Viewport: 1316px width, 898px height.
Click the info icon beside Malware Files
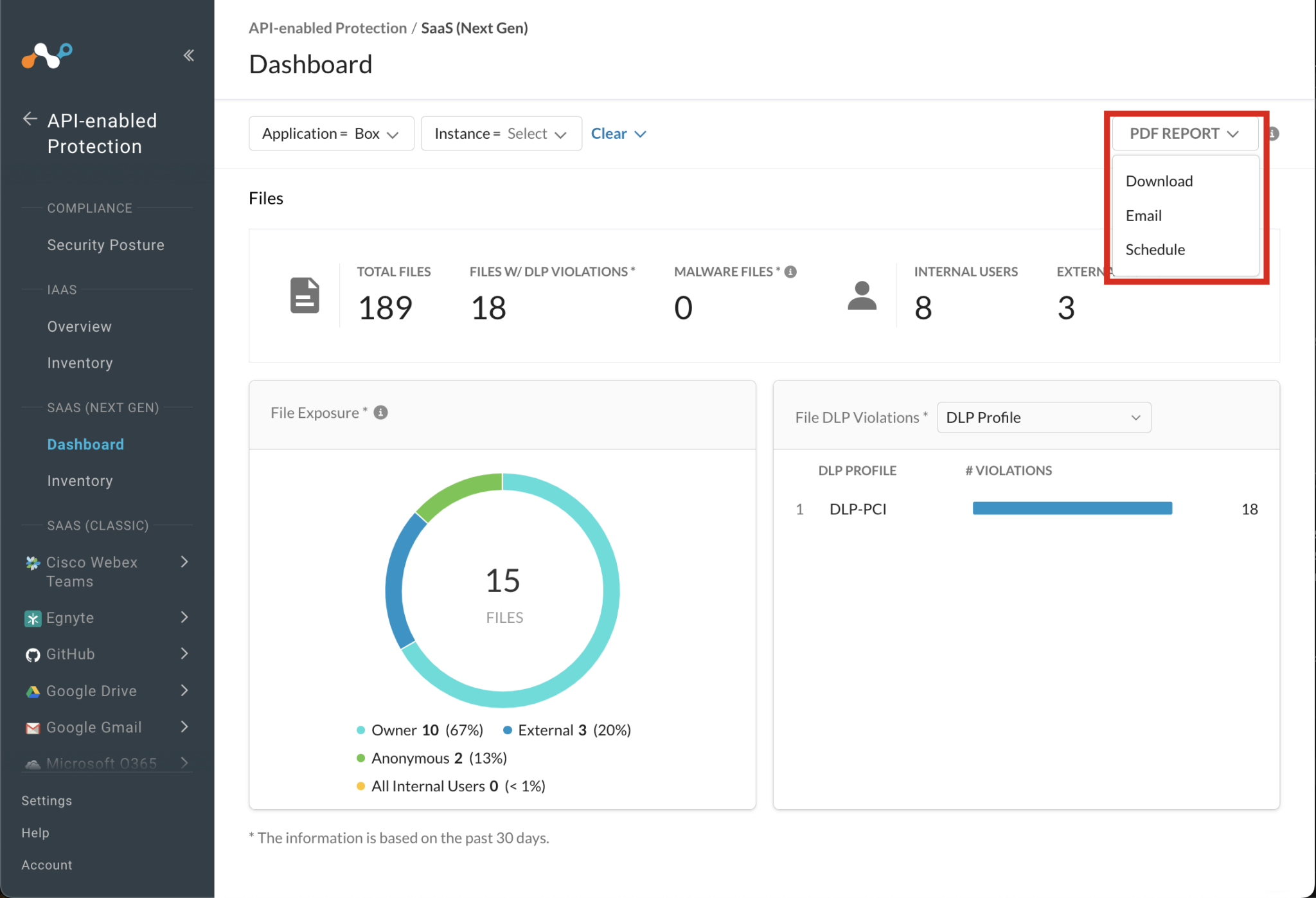[789, 271]
